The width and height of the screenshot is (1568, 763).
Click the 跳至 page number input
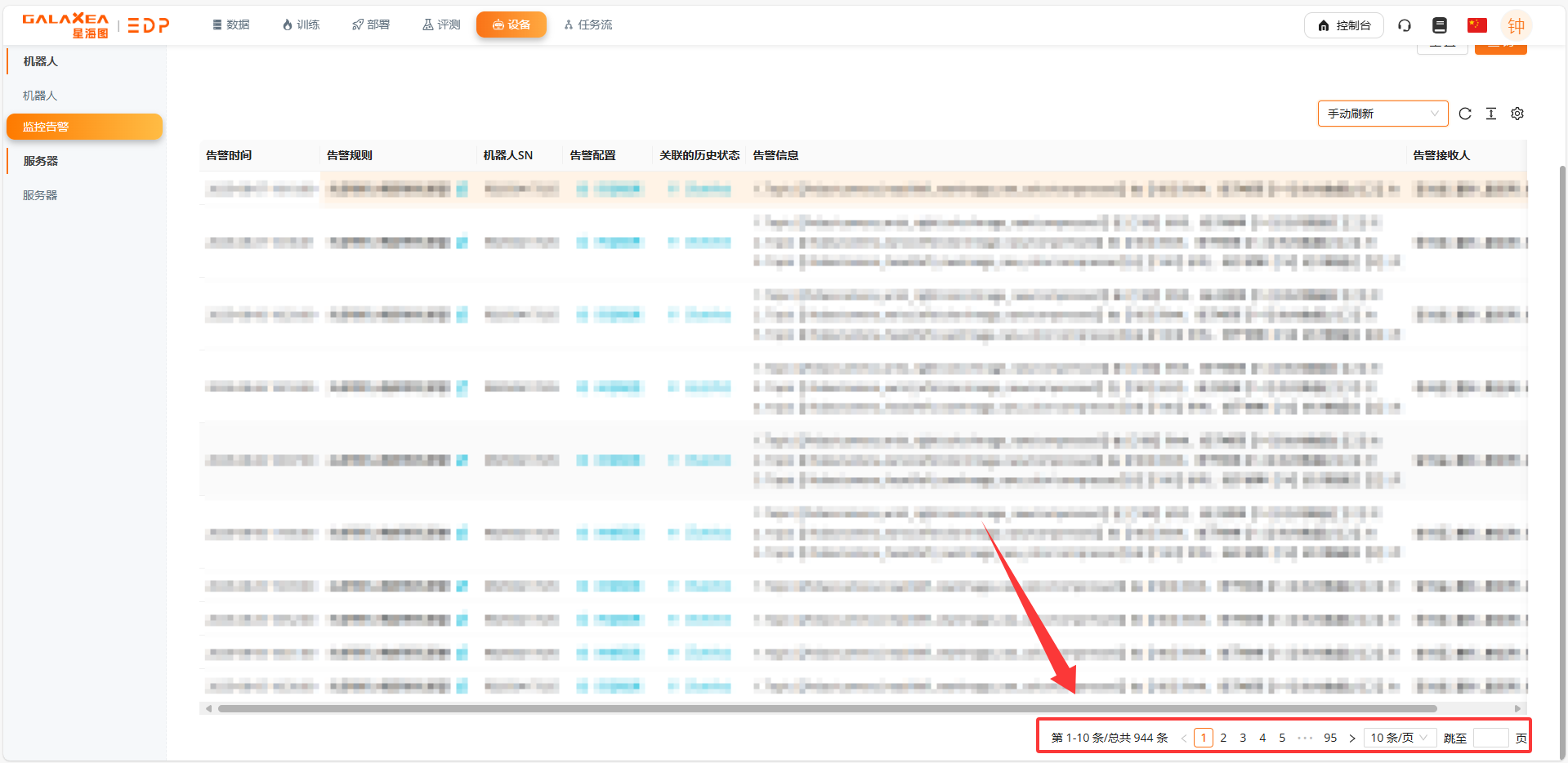click(x=1490, y=738)
